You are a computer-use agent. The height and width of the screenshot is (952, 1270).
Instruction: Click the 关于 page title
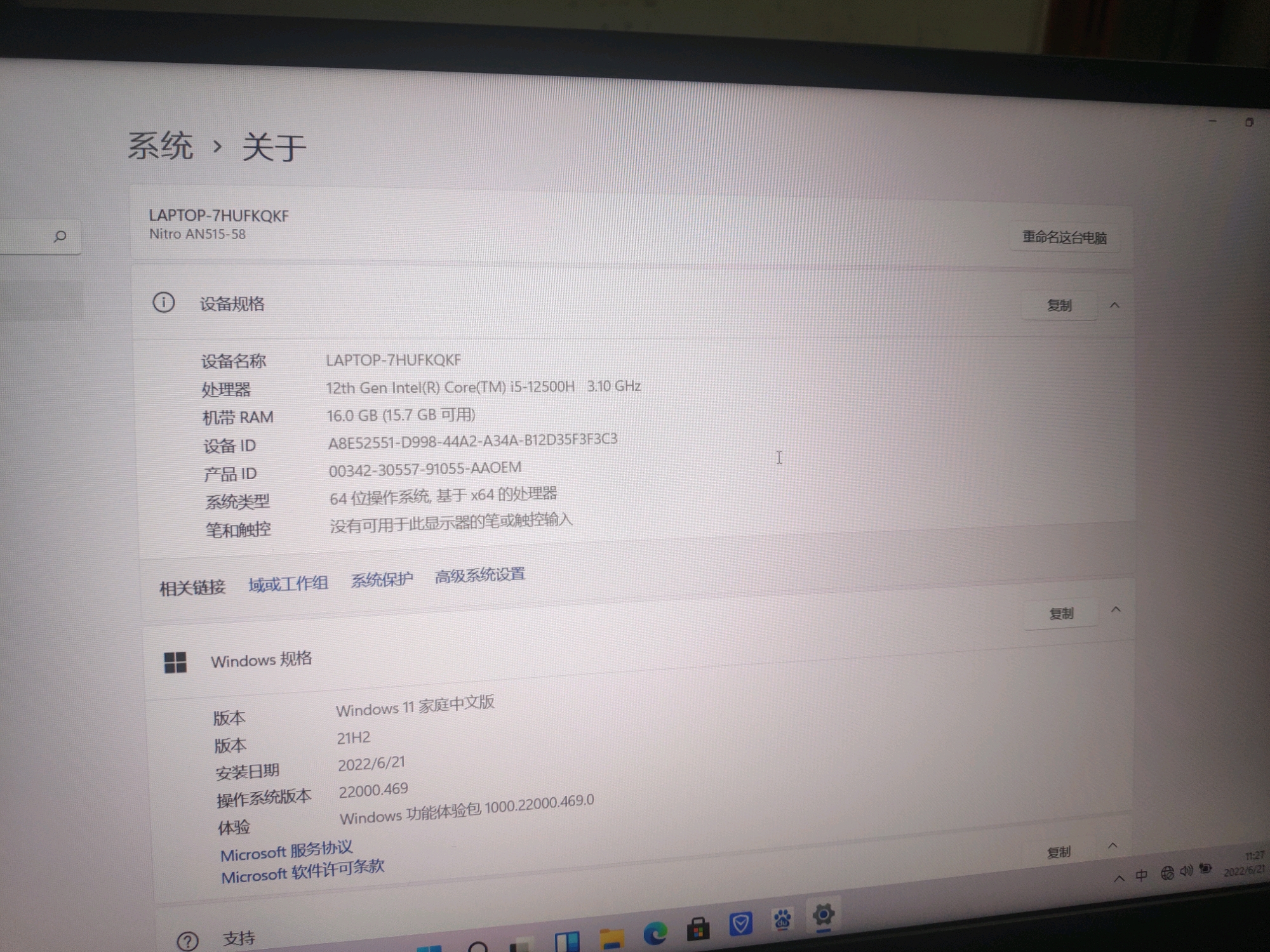pos(274,147)
